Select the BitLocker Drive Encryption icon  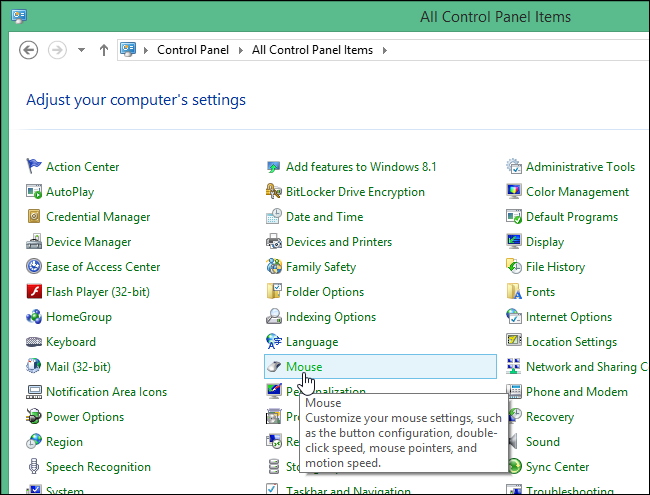274,192
